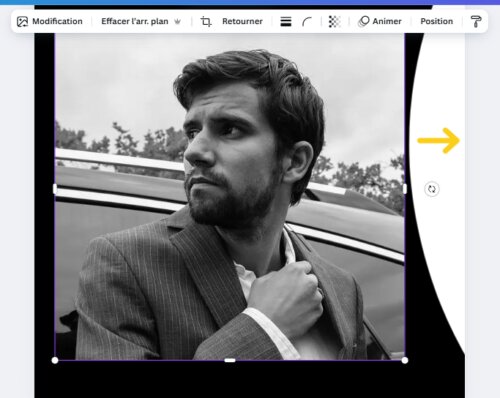Click the rotate handle beside the image
Screen dimensions: 500x398
point(432,189)
